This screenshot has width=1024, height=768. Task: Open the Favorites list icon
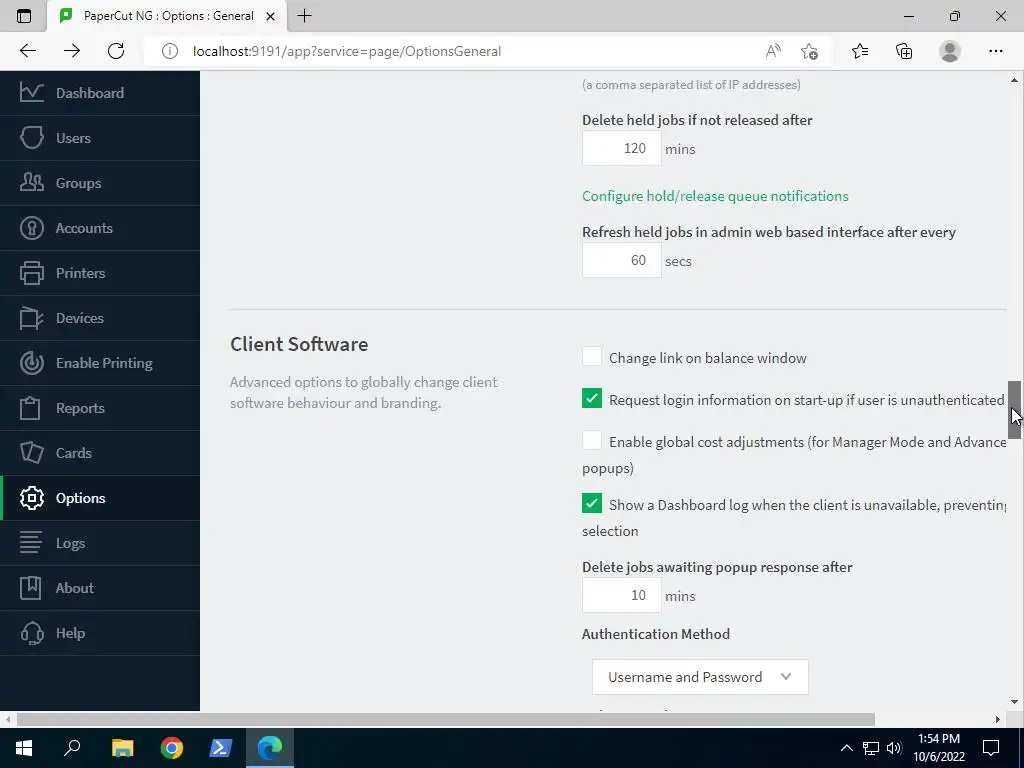pyautogui.click(x=860, y=51)
